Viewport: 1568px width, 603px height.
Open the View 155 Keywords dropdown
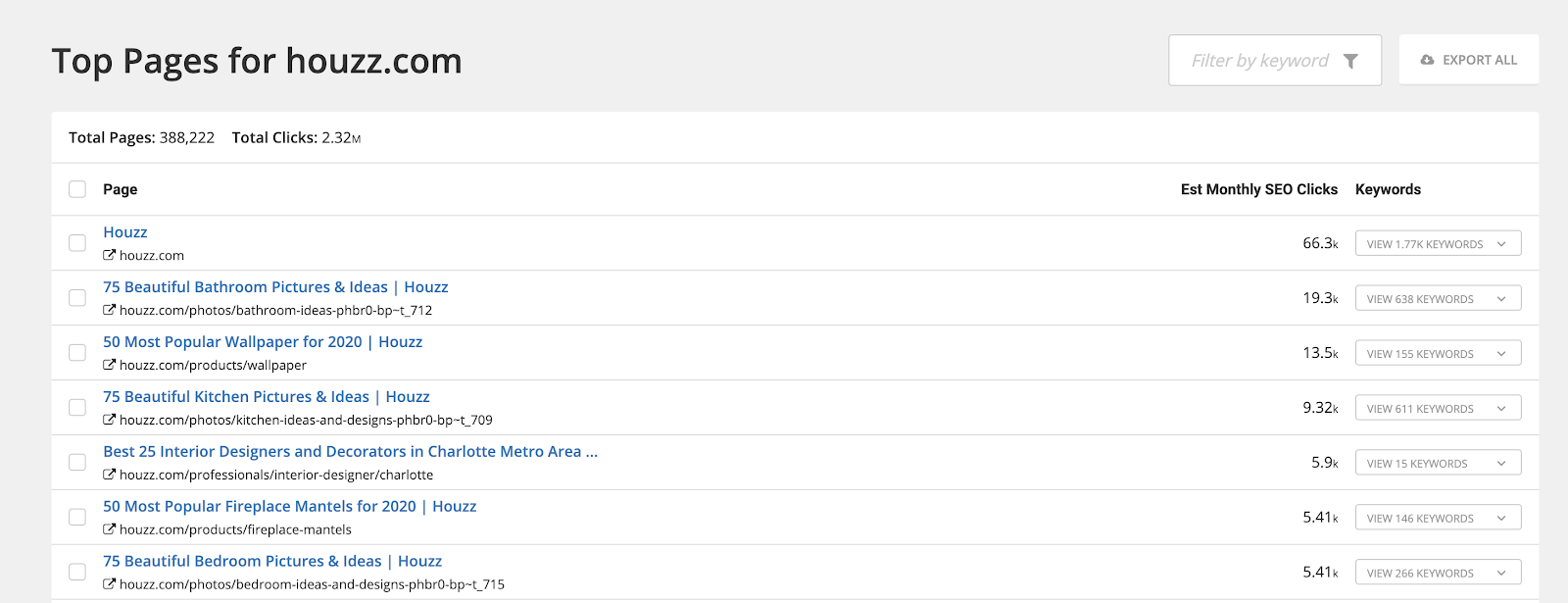click(x=1438, y=354)
